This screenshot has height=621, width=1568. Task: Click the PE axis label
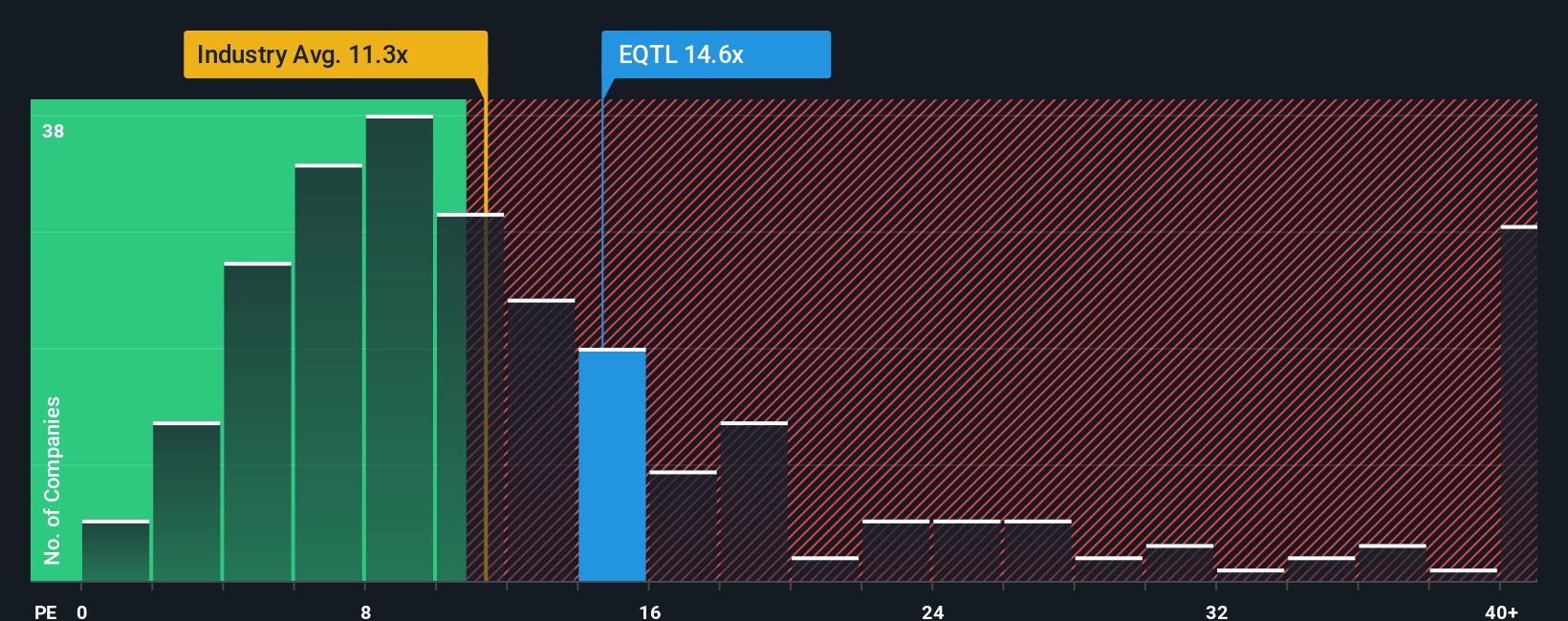click(x=46, y=611)
